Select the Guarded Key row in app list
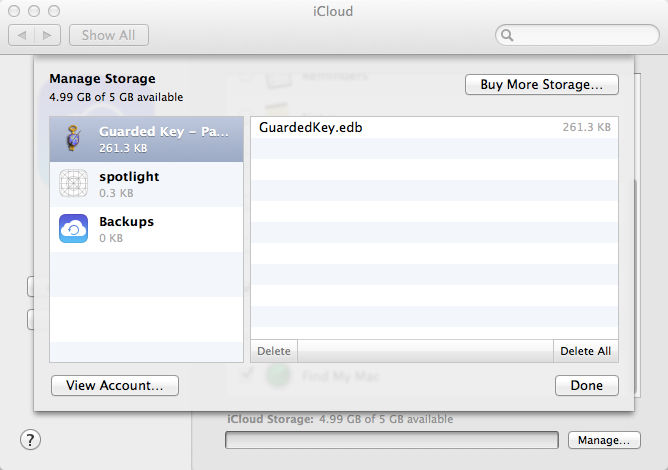The height and width of the screenshot is (470, 668). click(147, 139)
